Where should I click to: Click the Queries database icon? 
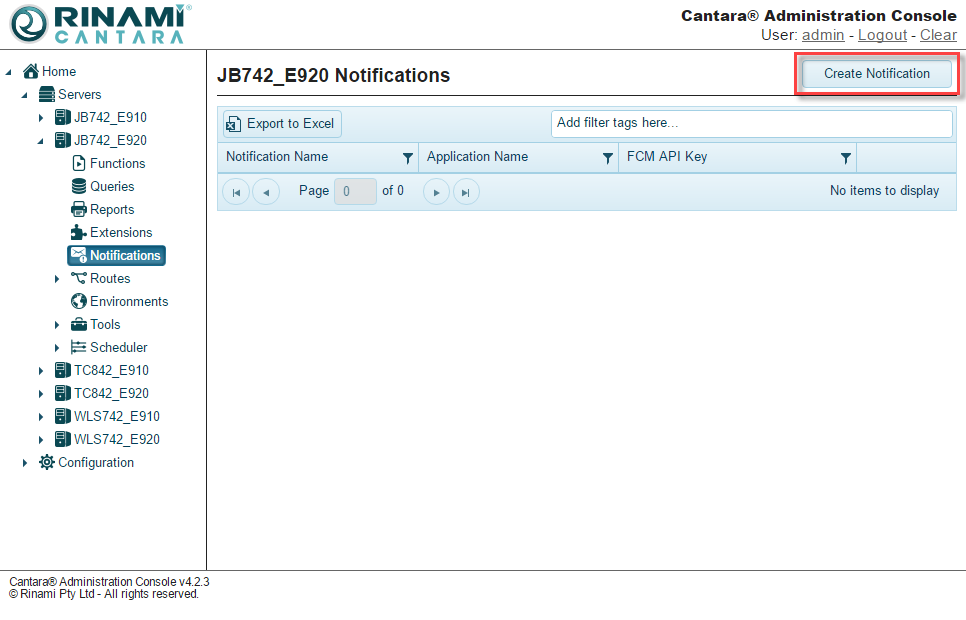point(79,186)
